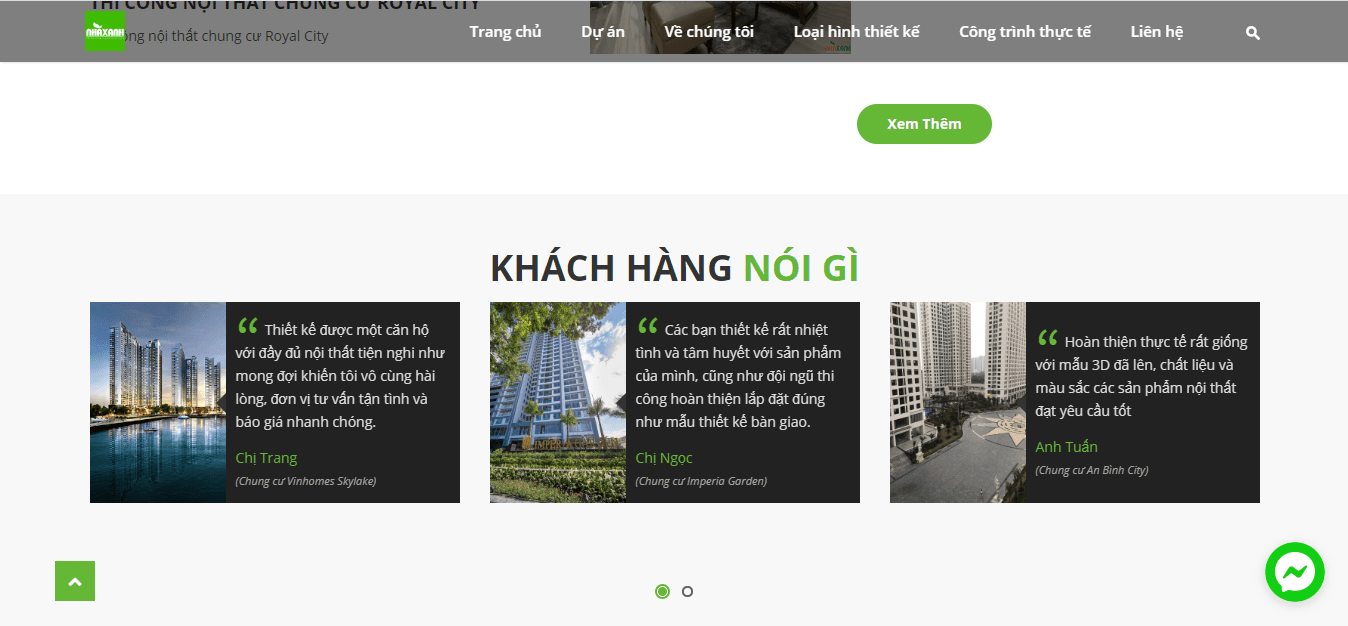Click the Imperia Garden testimonial photo
Viewport: 1348px width, 626px height.
tap(558, 402)
